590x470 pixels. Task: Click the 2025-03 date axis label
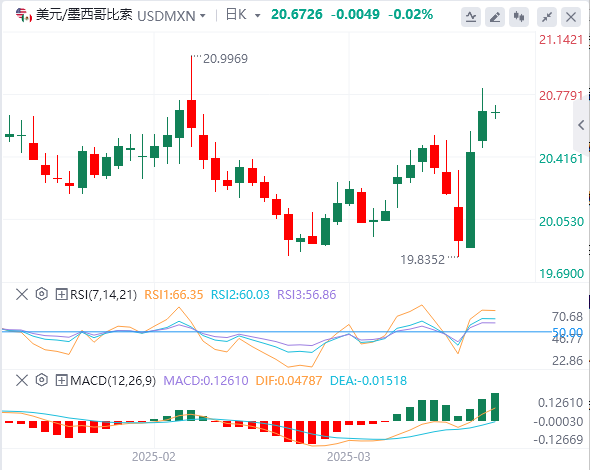pos(349,457)
